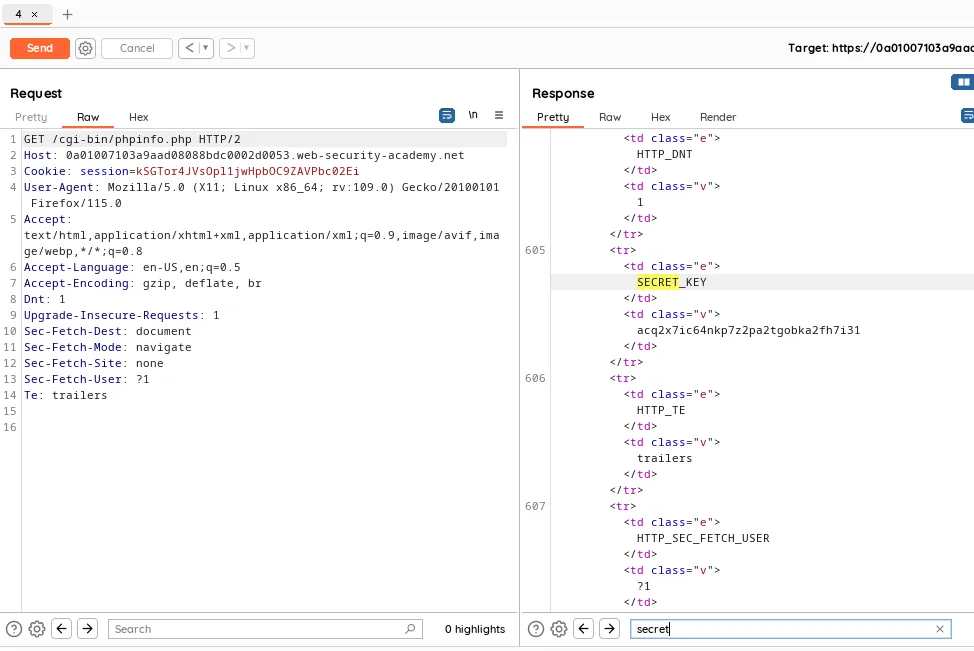Viewport: 974px width, 651px height.
Task: Click the 0 highlights label
Action: pos(475,629)
